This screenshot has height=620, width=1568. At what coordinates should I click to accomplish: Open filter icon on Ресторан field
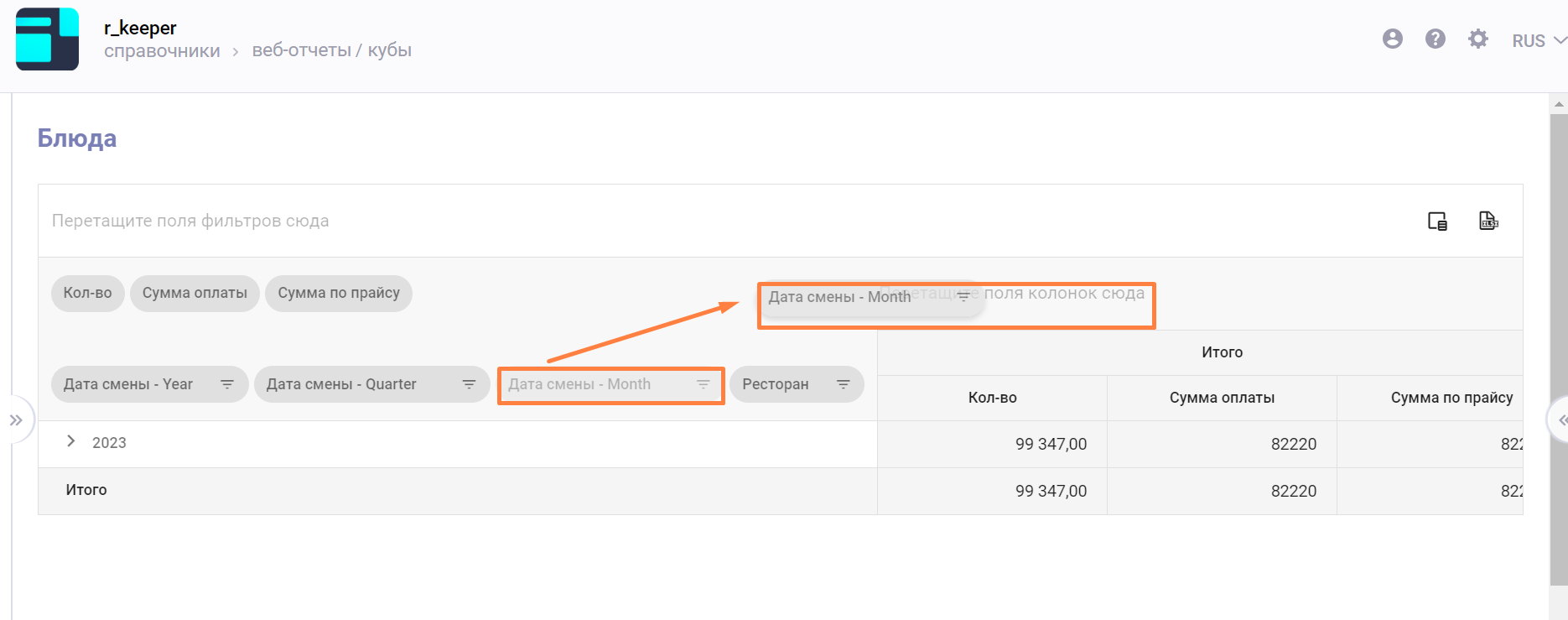tap(843, 384)
